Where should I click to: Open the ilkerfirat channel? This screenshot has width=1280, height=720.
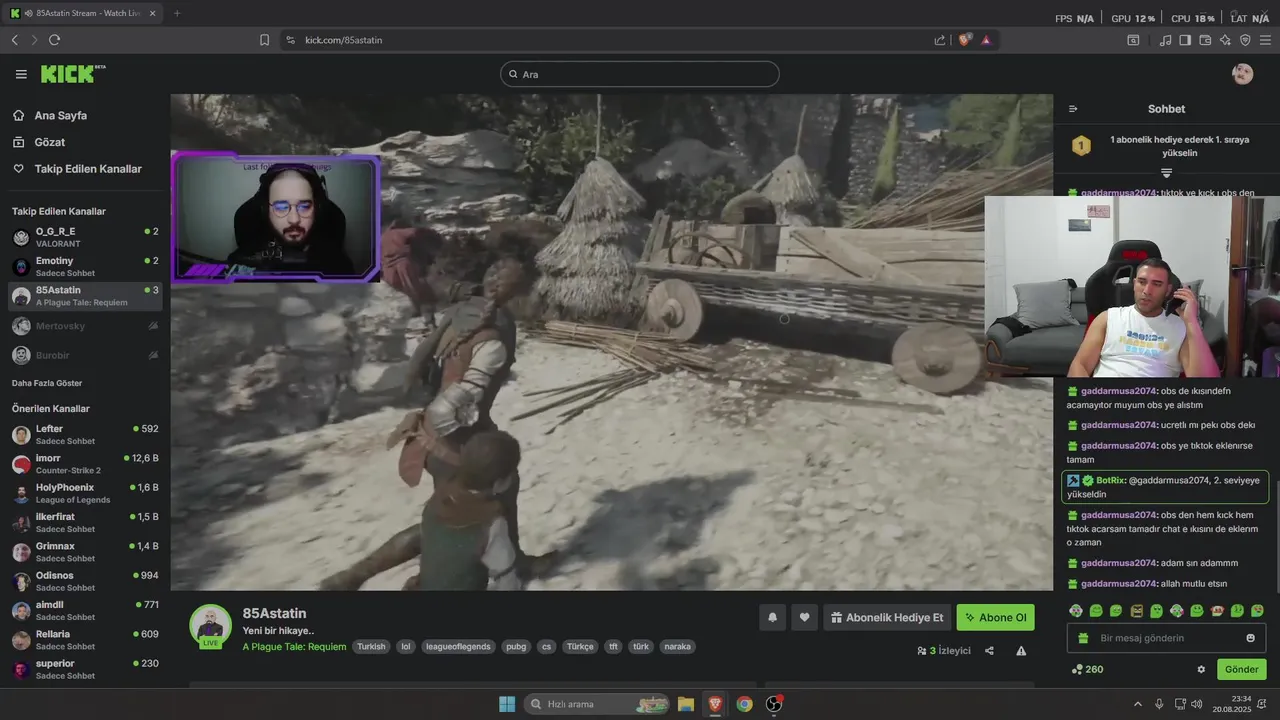click(85, 522)
